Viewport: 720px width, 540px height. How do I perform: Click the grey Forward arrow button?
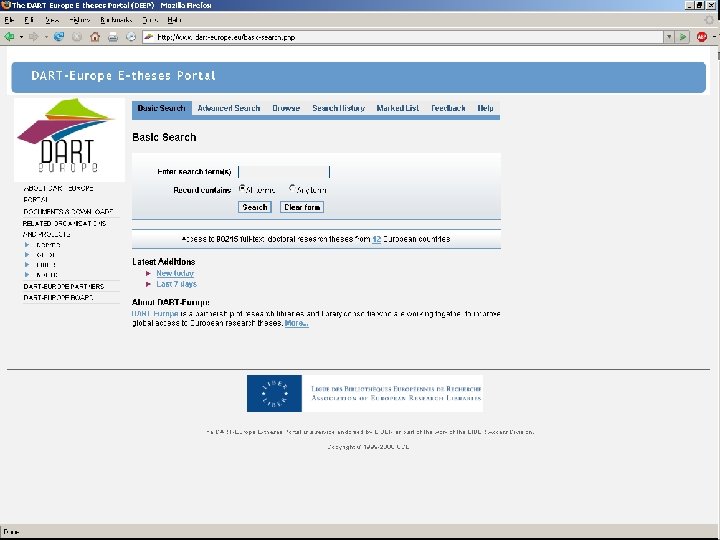click(x=33, y=37)
